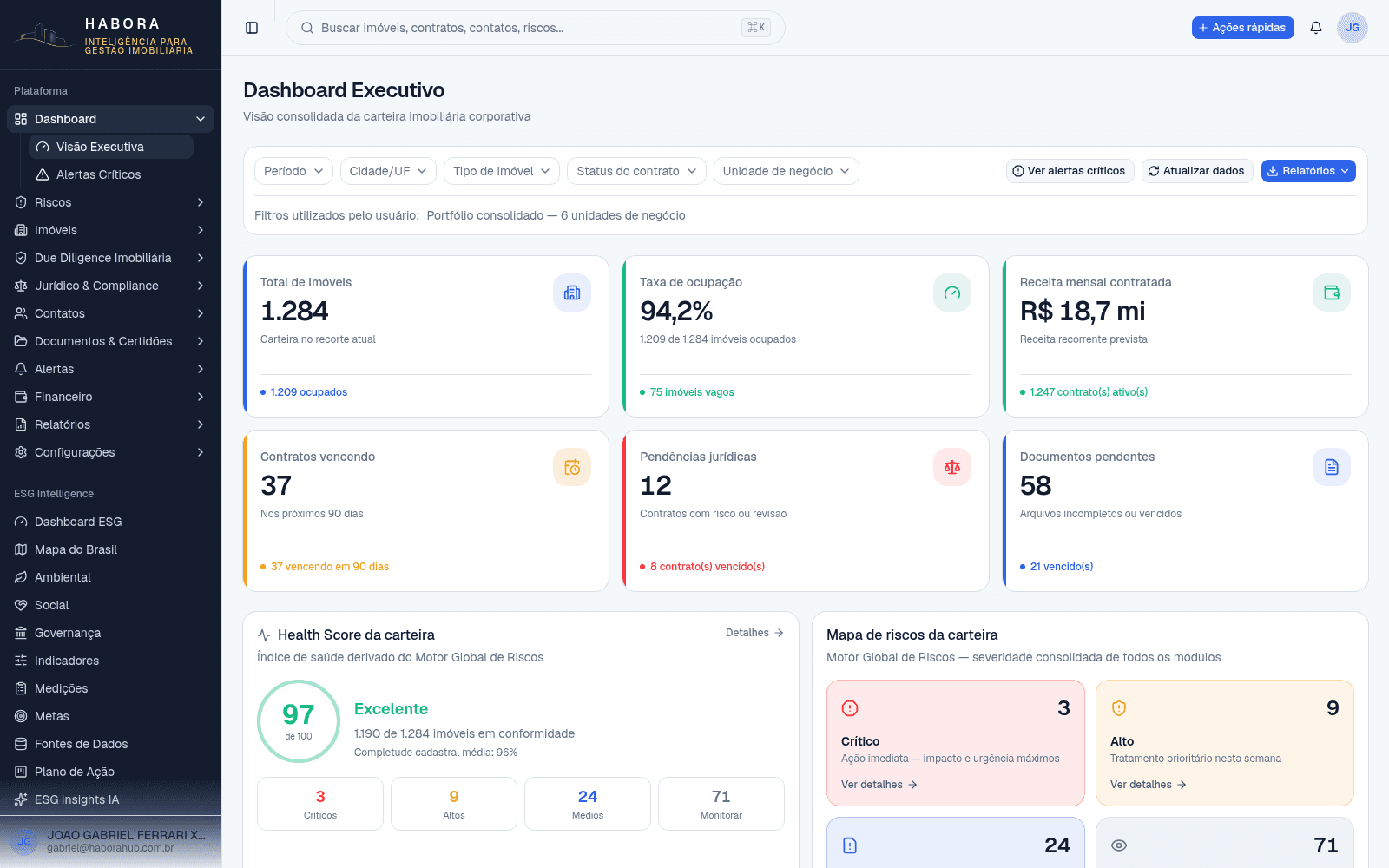The height and width of the screenshot is (868, 1389).
Task: Open the Período filter dropdown
Action: pyautogui.click(x=293, y=171)
